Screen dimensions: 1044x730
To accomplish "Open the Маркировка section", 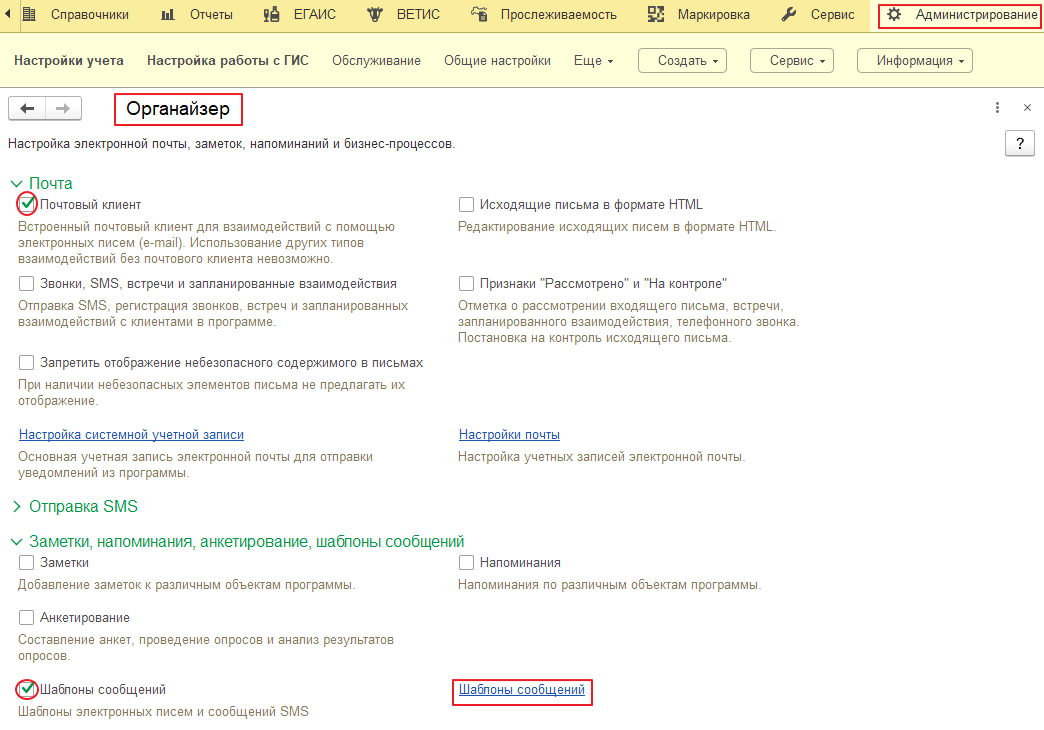I will coord(699,15).
